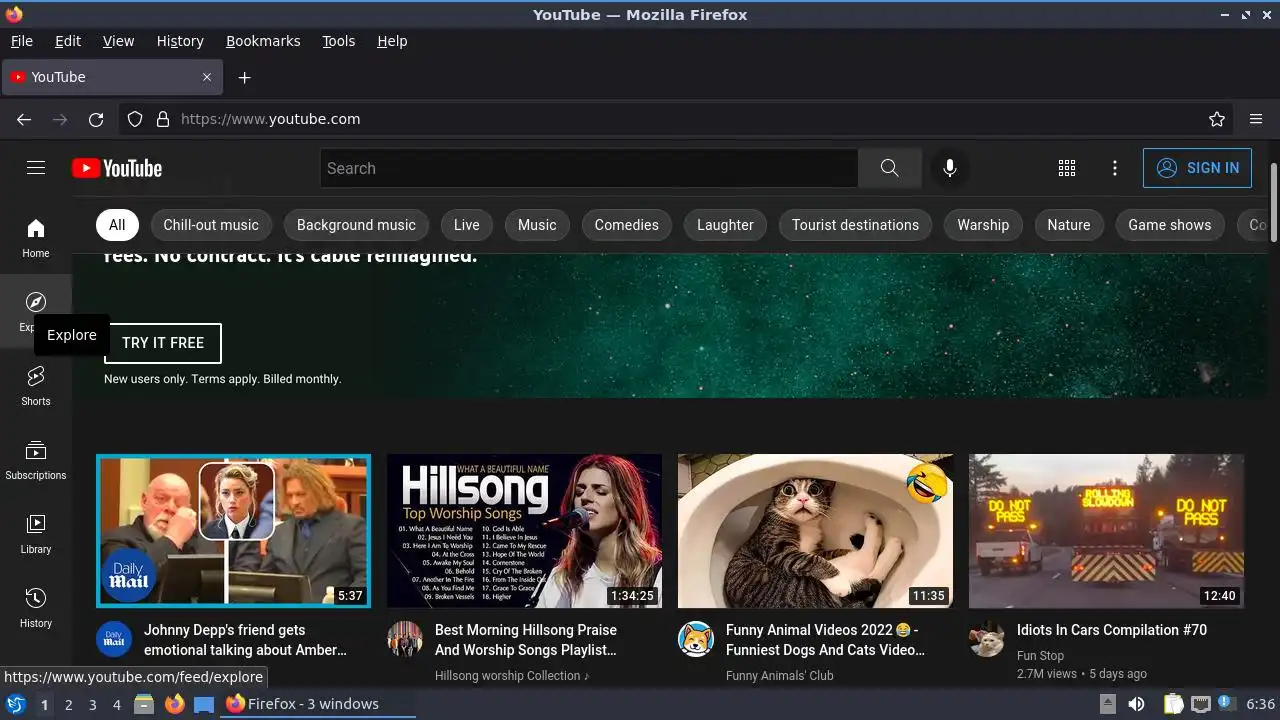Open the Edit menu
Screen dimensions: 1280x720
68,41
